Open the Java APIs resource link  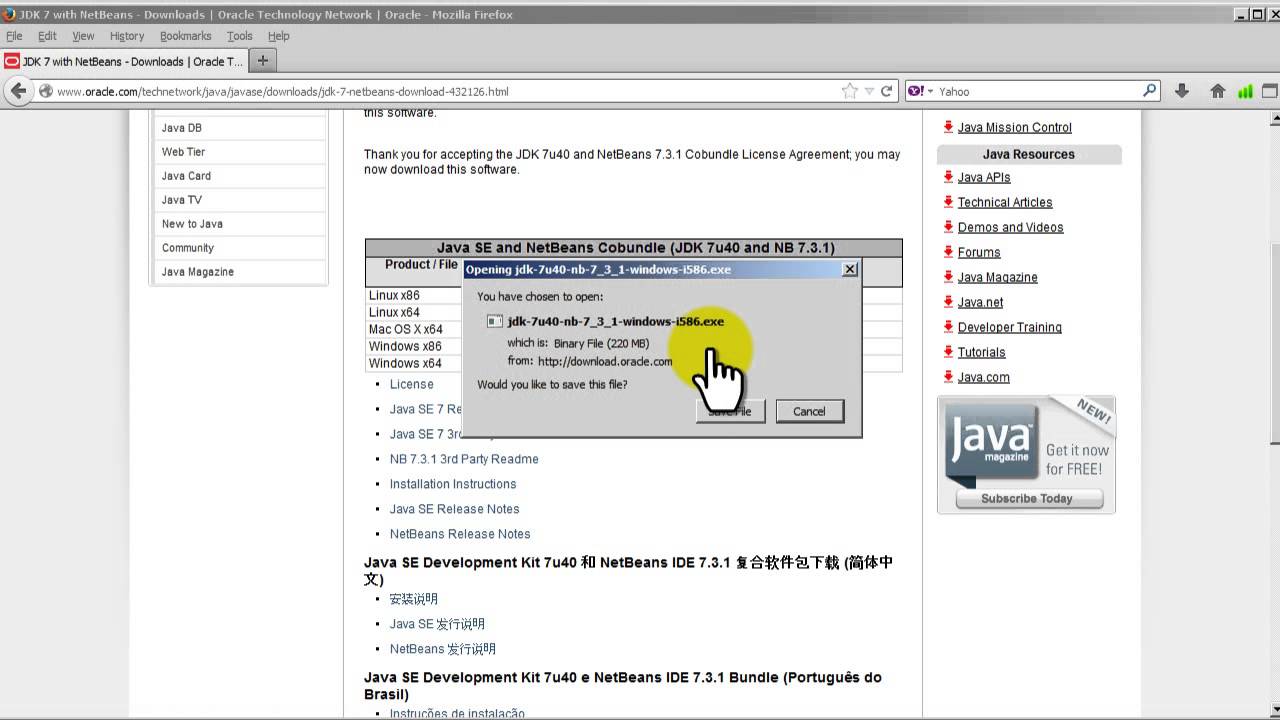click(984, 177)
